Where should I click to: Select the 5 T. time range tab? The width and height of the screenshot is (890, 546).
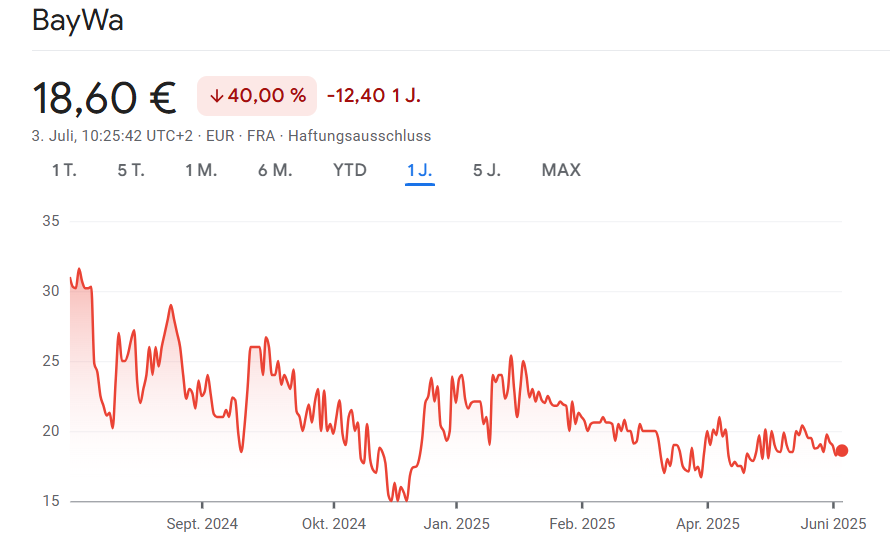(131, 170)
